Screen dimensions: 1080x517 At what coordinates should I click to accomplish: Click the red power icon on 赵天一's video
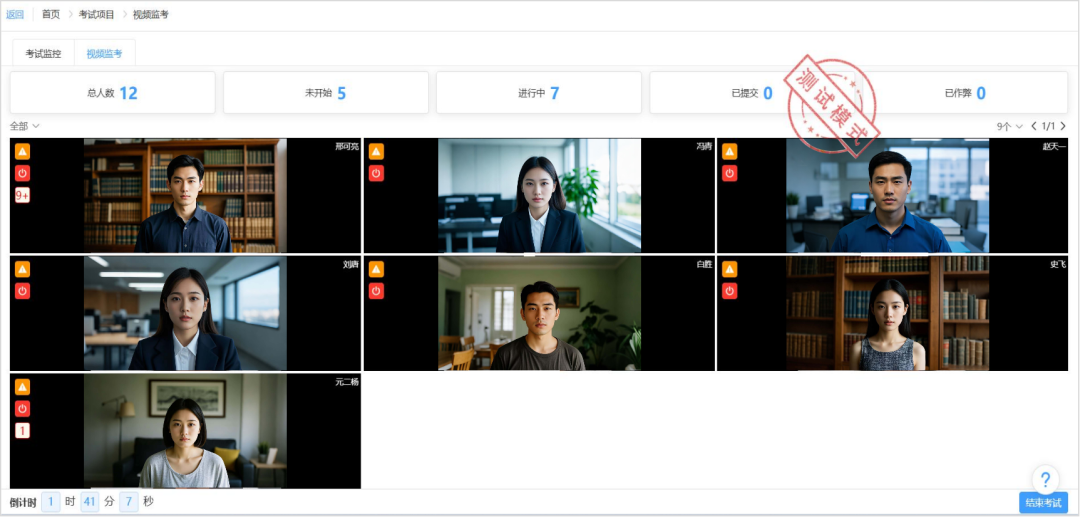coord(729,173)
